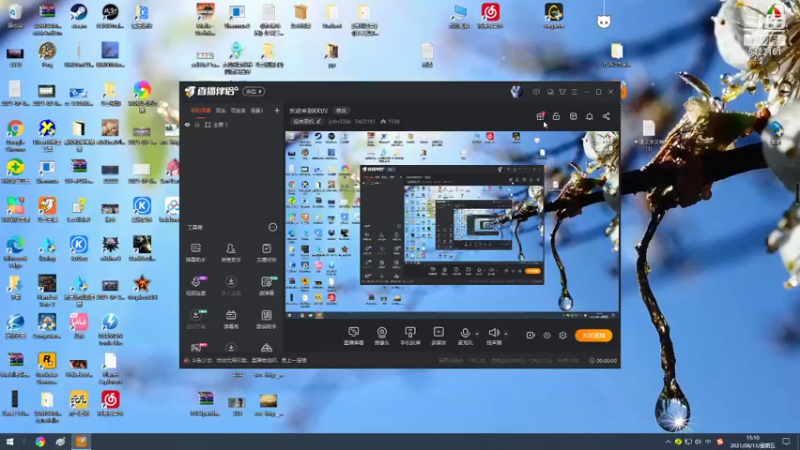Toggle the preview eye icon beside settings gear
The width and height of the screenshot is (800, 450).
546,335
